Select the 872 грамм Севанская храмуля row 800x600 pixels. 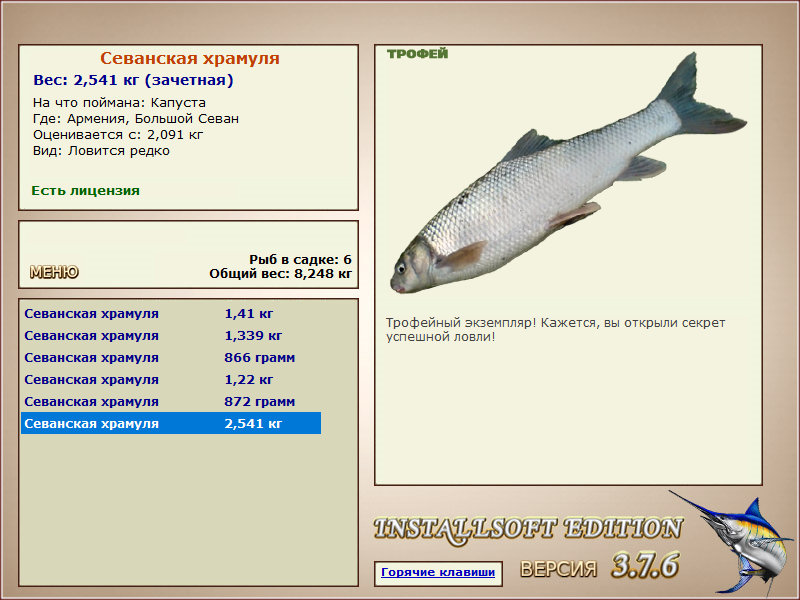tap(171, 402)
